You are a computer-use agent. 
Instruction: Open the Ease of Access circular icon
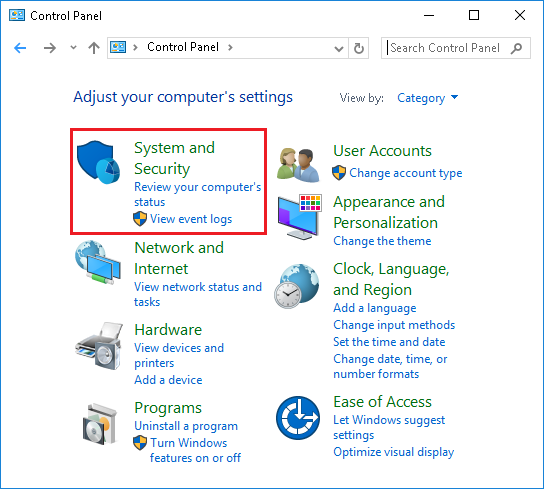click(x=298, y=418)
